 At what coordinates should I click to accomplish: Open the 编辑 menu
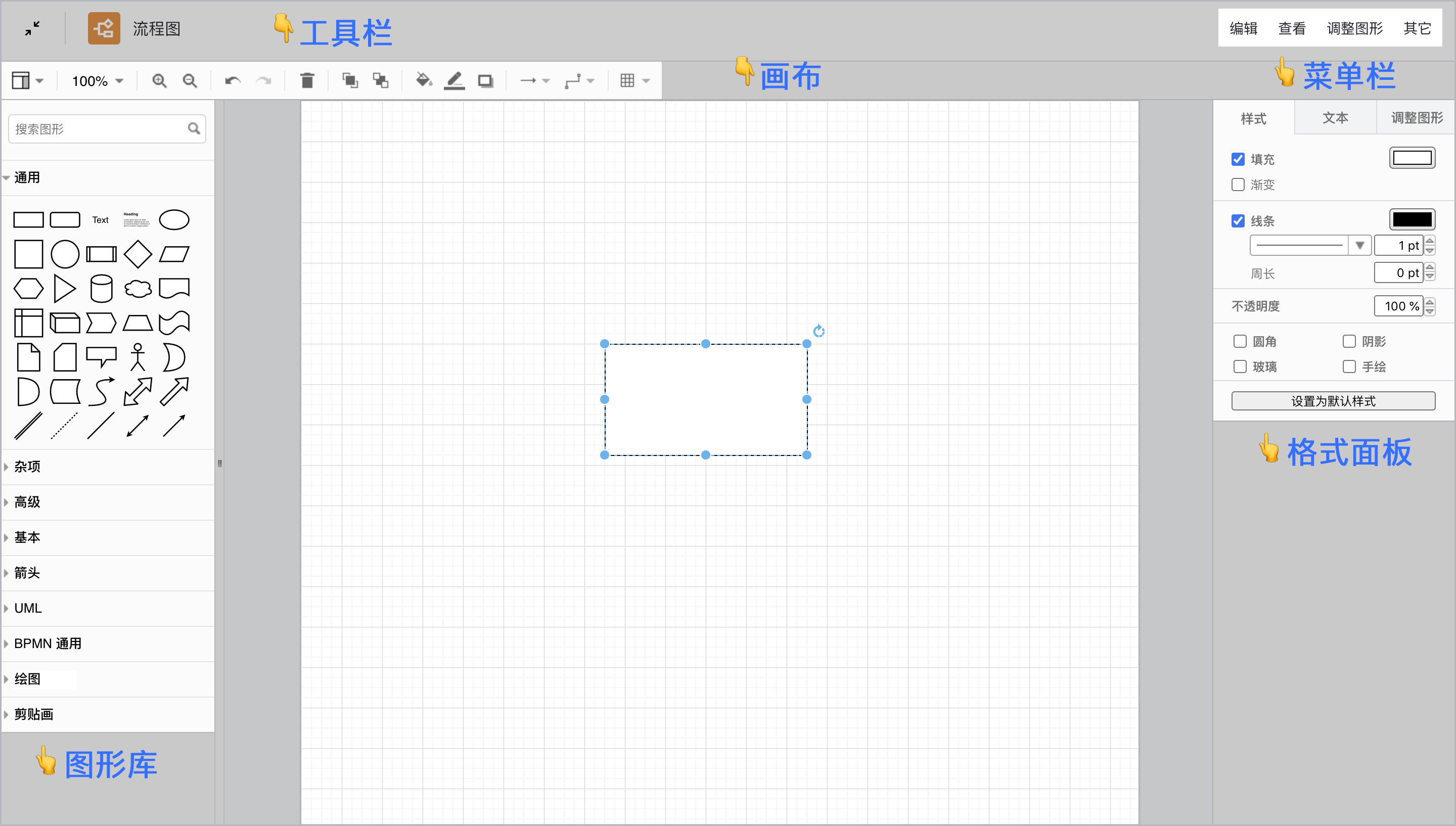coord(1243,28)
